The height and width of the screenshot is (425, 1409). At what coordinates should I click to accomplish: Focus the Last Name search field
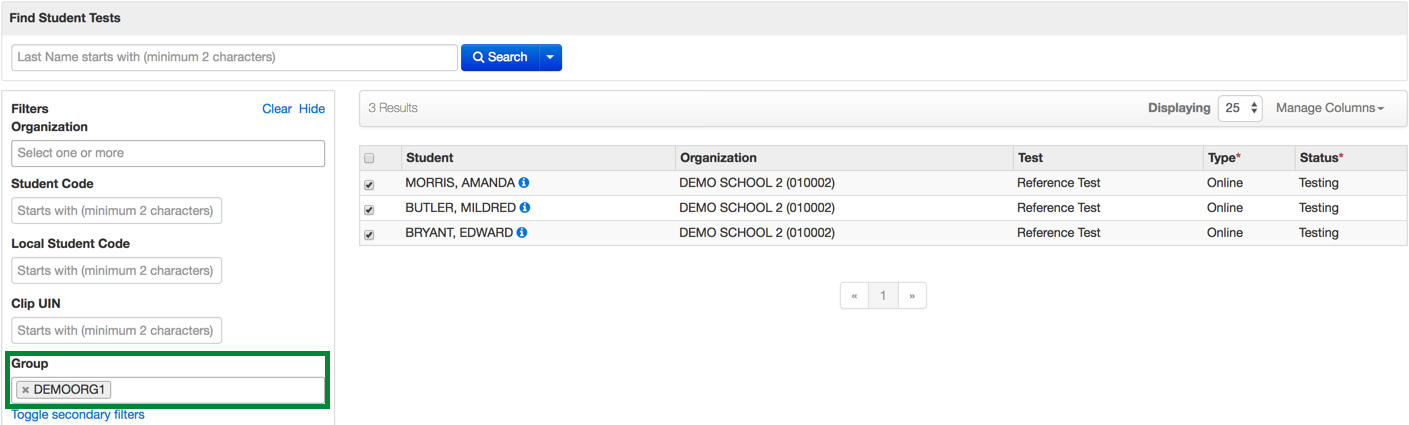[x=234, y=58]
